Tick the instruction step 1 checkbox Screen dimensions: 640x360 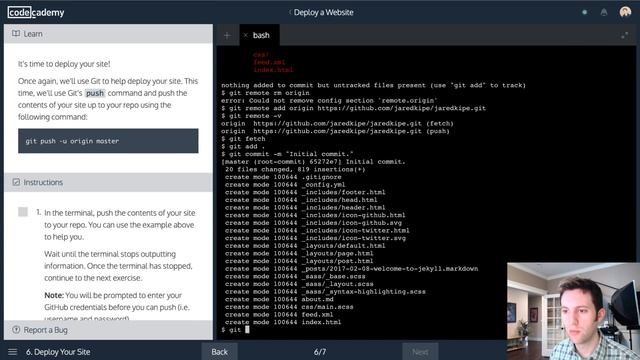click(x=23, y=212)
